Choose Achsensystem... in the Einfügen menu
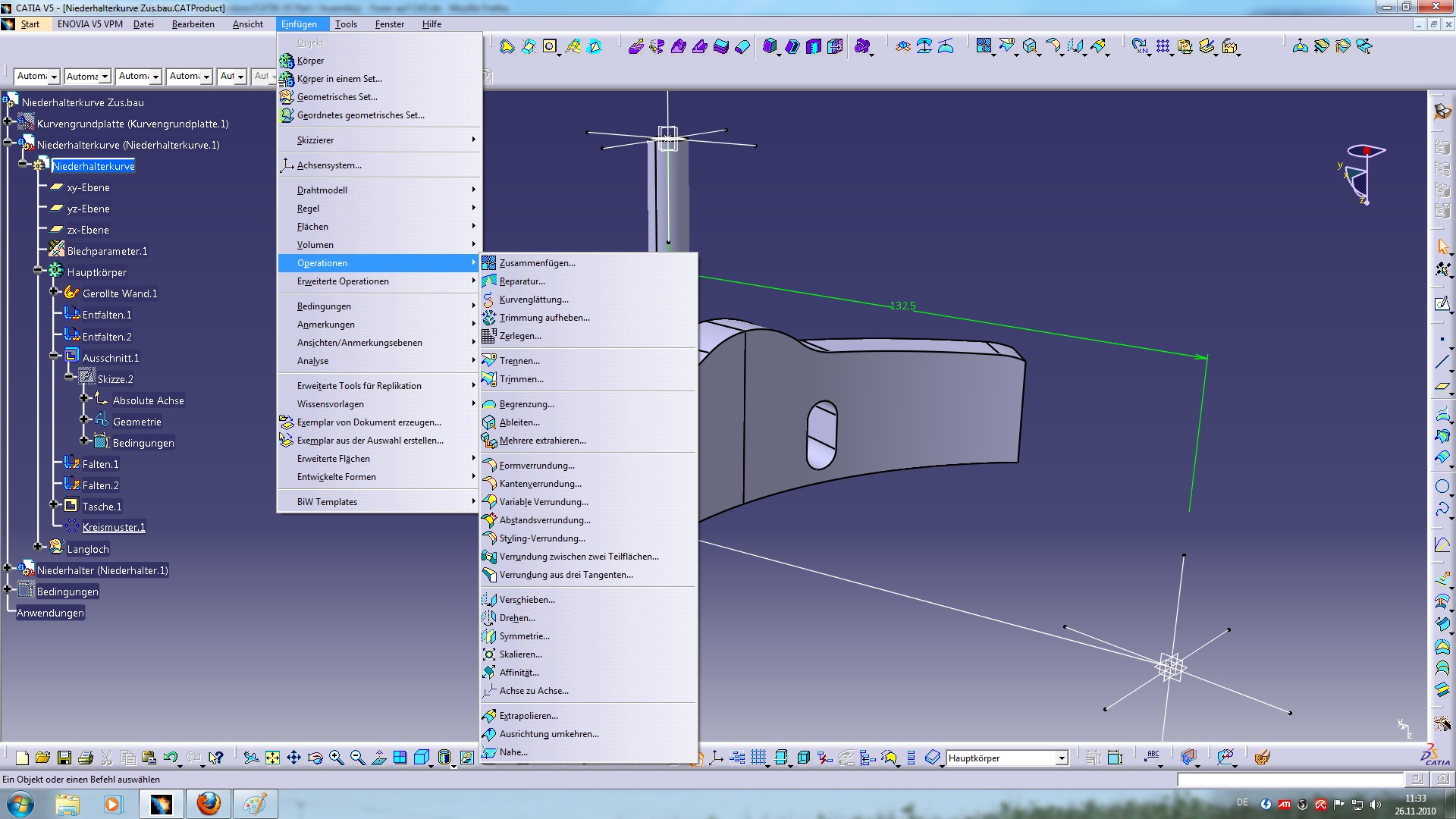Viewport: 1456px width, 819px height. (379, 165)
